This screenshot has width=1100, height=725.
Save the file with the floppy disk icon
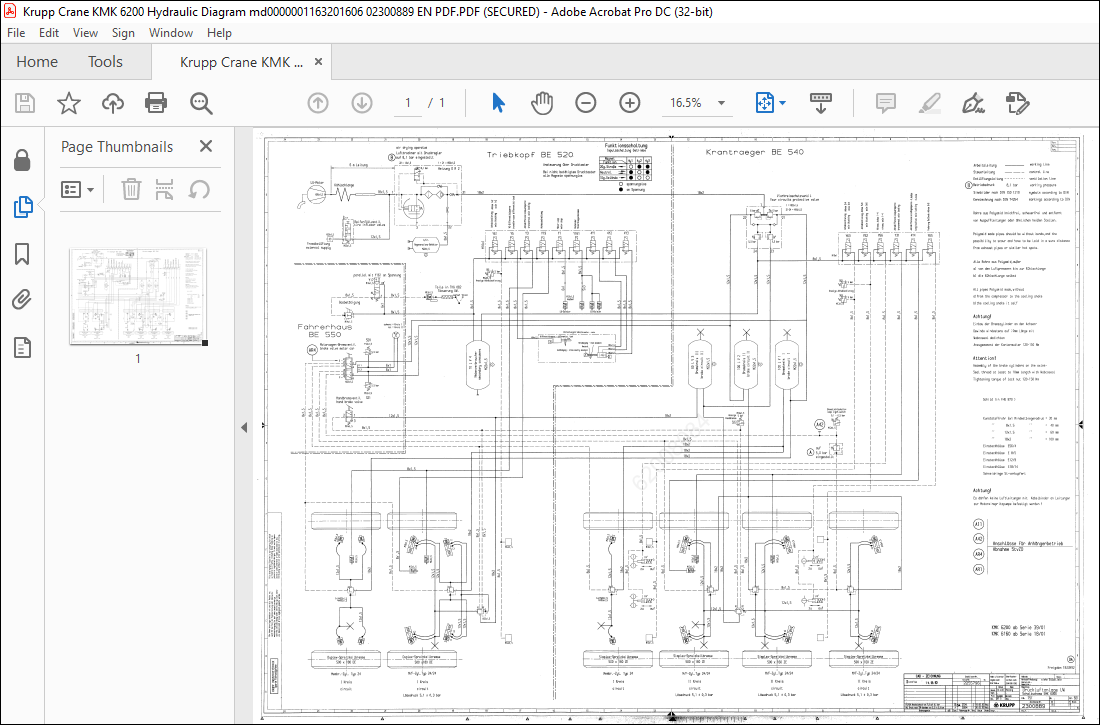tap(25, 103)
